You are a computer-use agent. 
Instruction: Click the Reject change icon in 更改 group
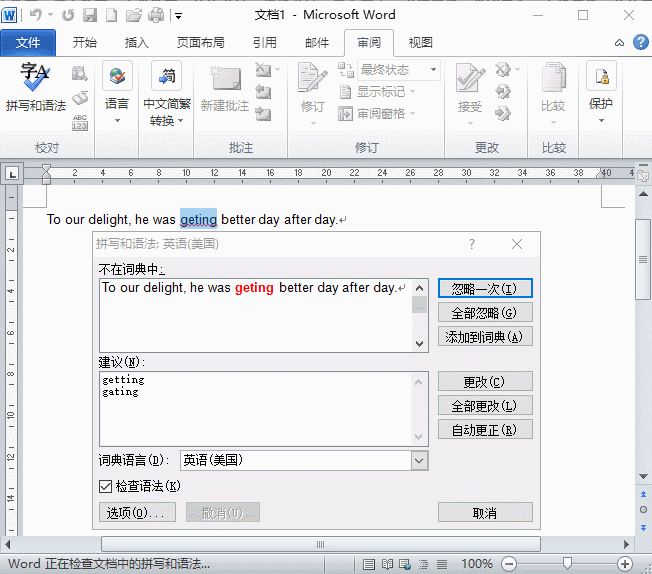[503, 70]
